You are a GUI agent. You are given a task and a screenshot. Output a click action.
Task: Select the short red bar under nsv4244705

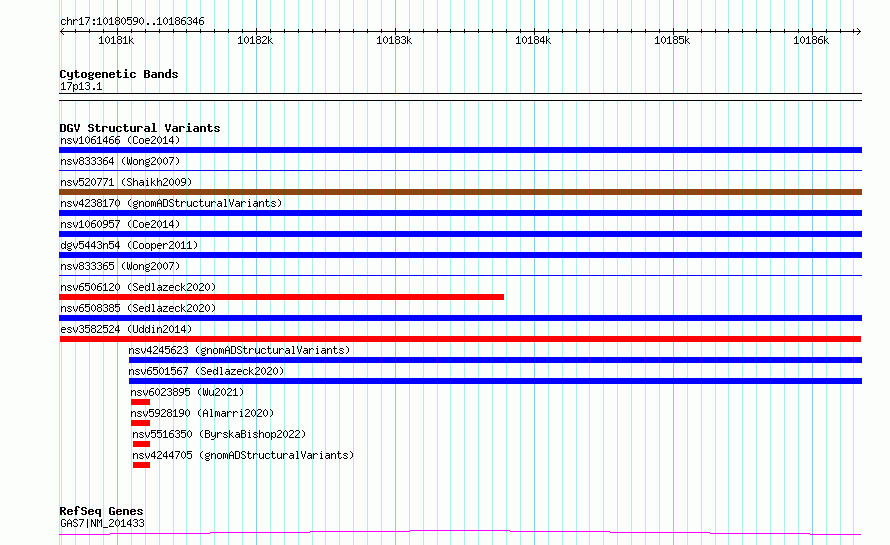141,465
